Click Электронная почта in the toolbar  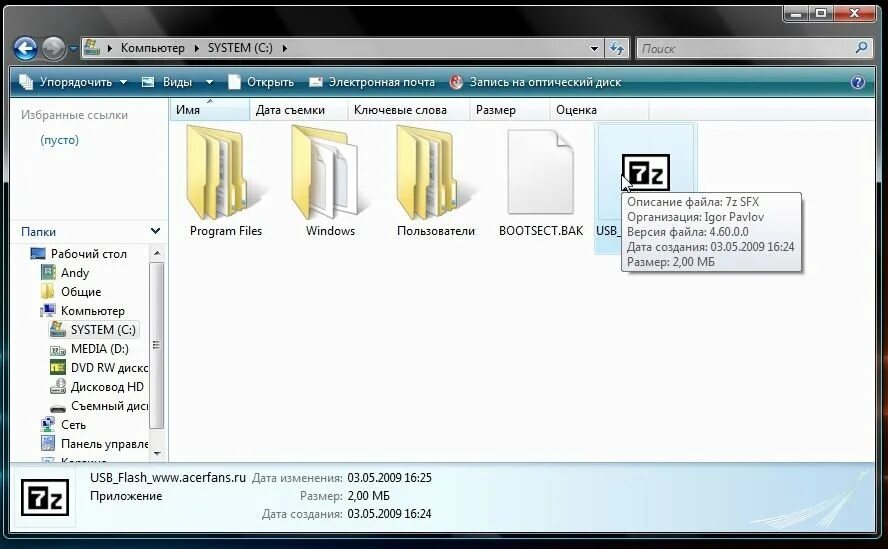372,82
